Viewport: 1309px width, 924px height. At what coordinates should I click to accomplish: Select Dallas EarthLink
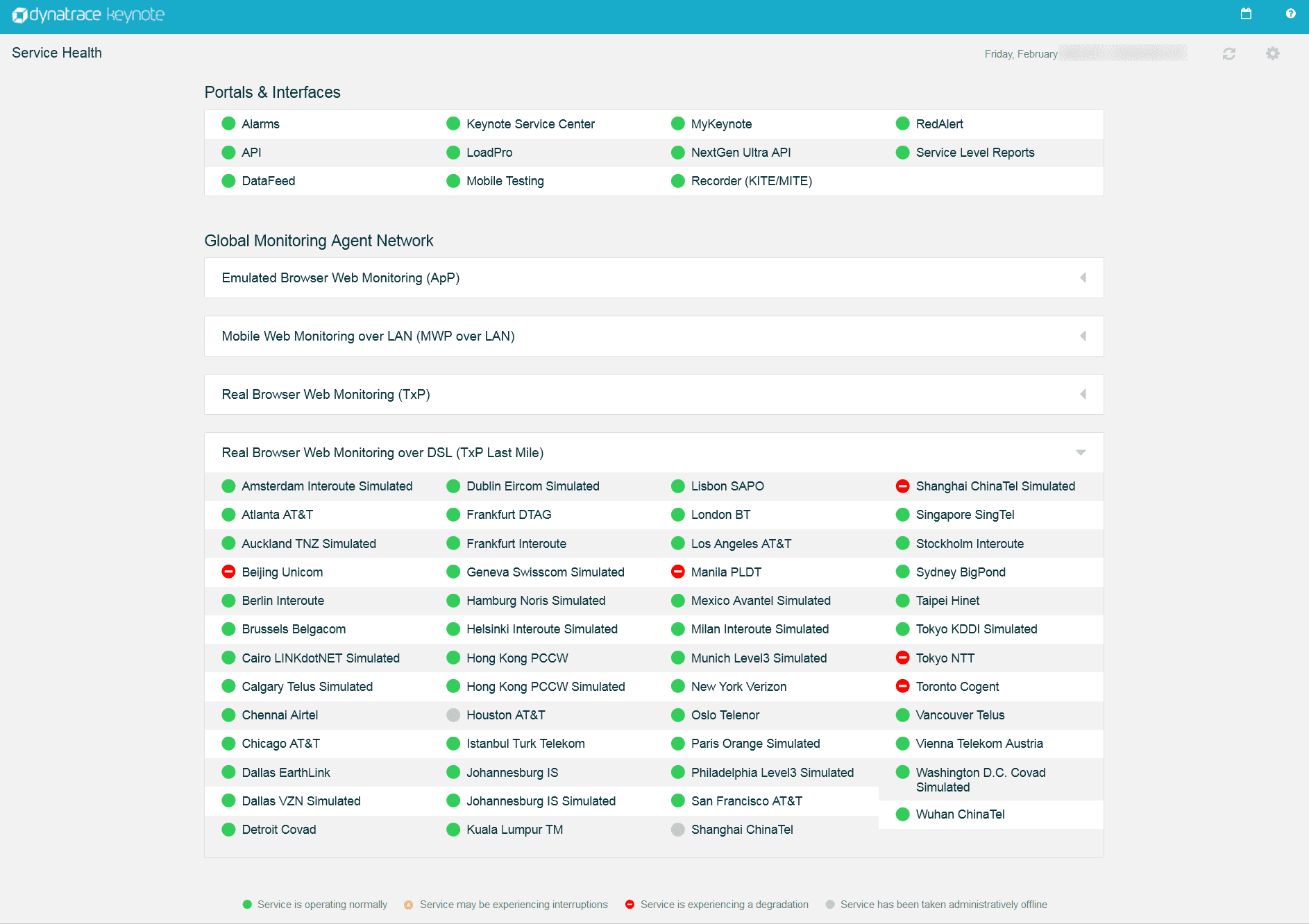(x=286, y=772)
